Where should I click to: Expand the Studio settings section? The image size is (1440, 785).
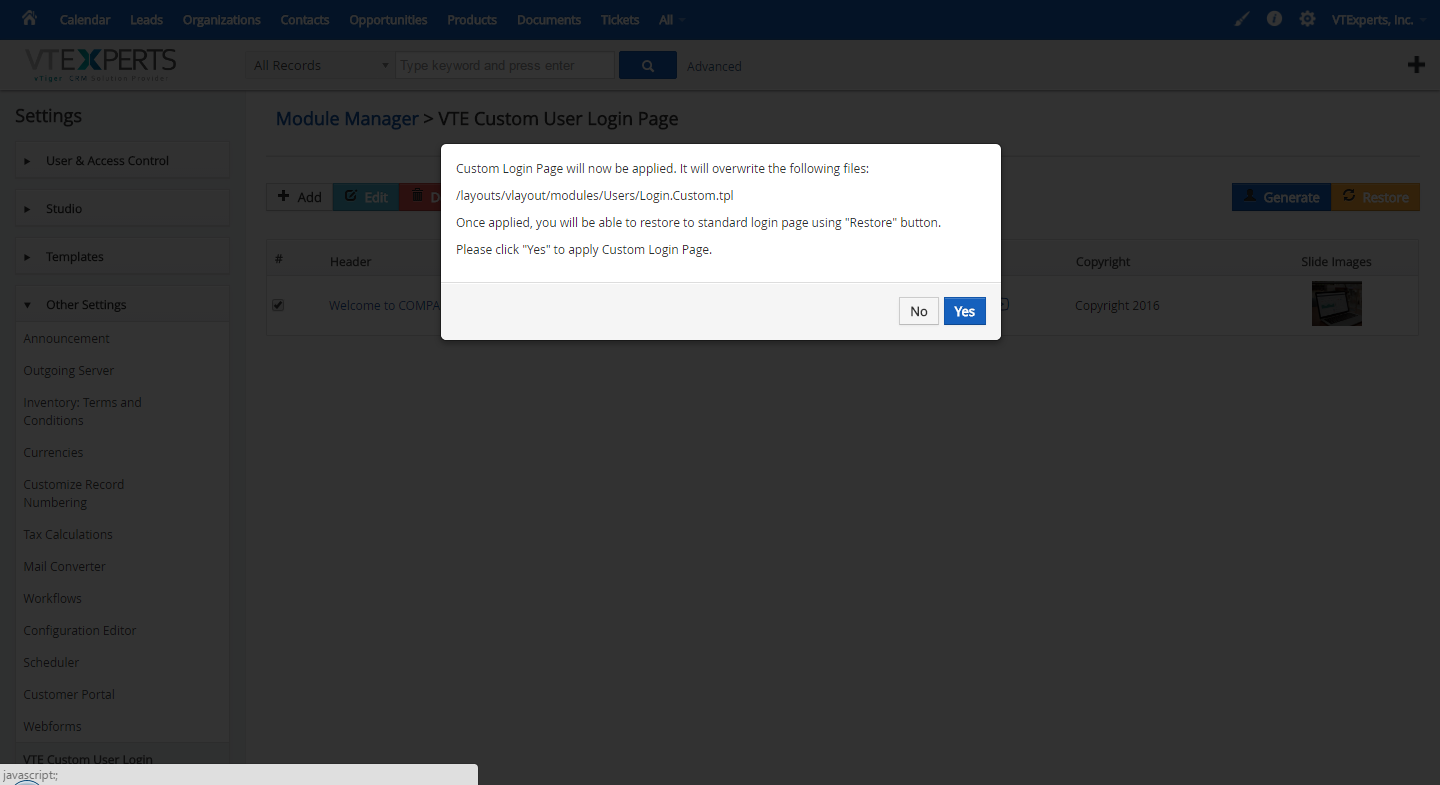pyautogui.click(x=122, y=209)
